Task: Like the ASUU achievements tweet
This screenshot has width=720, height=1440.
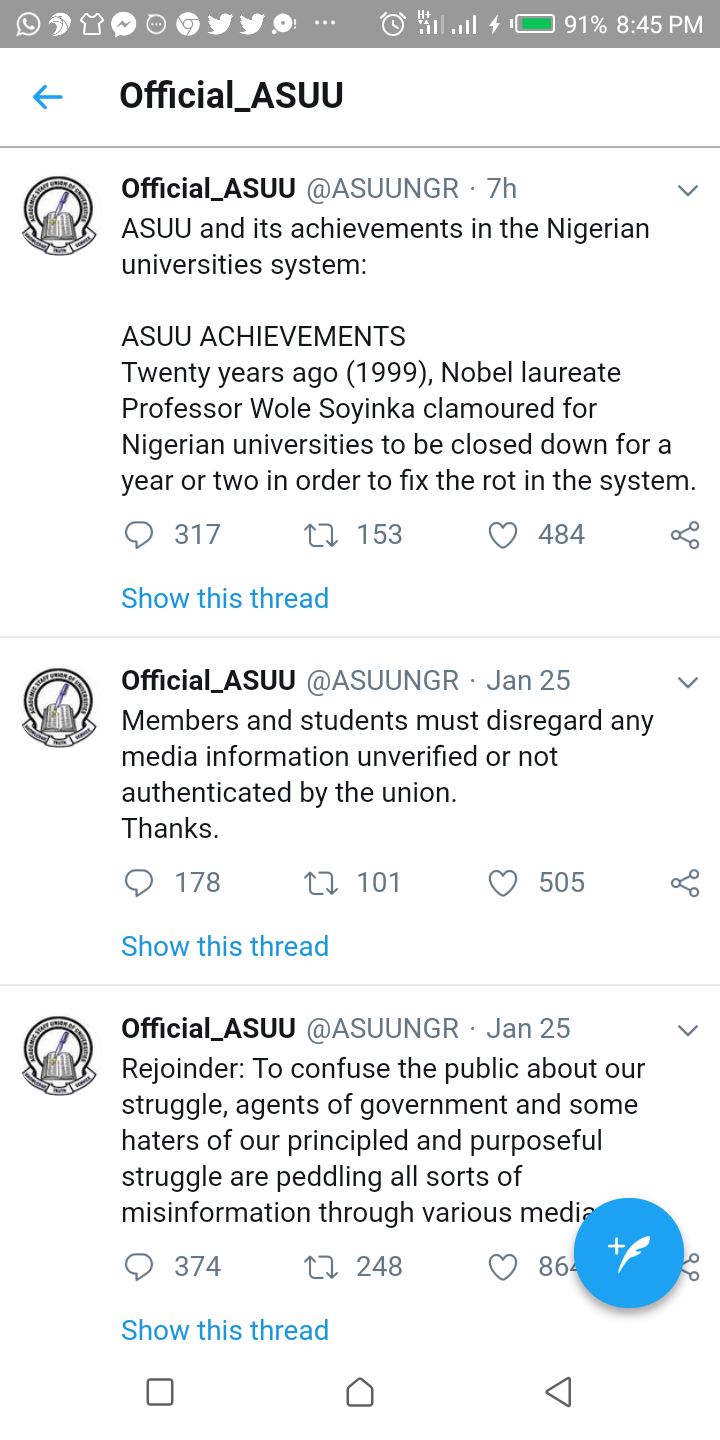Action: 502,535
